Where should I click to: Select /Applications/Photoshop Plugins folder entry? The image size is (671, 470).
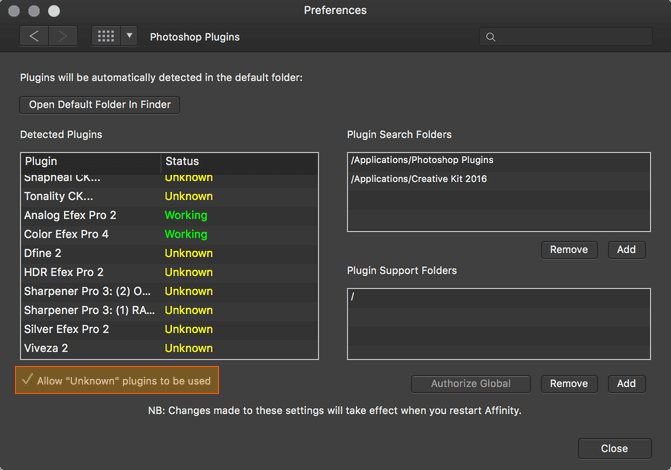click(499, 160)
